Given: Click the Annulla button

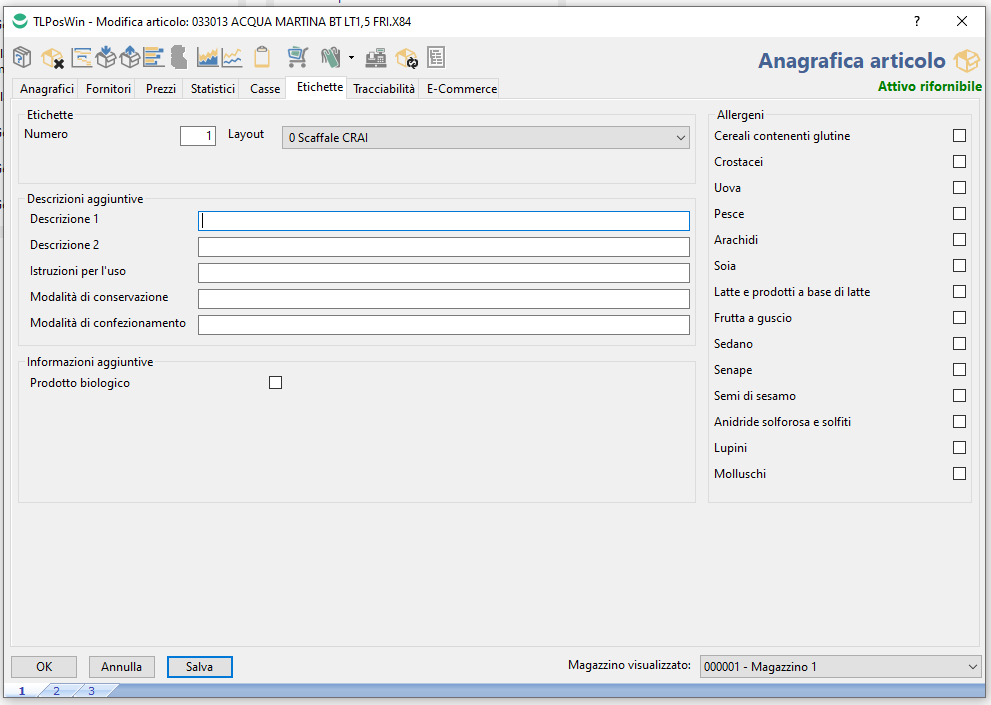Looking at the screenshot, I should click(121, 667).
